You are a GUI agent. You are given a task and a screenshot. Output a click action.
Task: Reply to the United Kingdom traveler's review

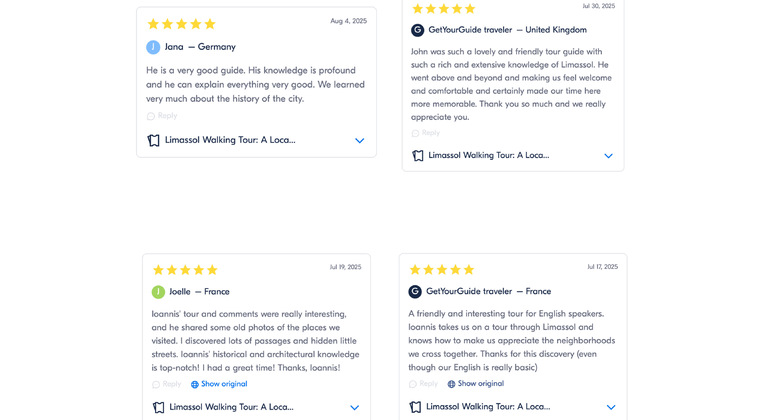click(426, 133)
